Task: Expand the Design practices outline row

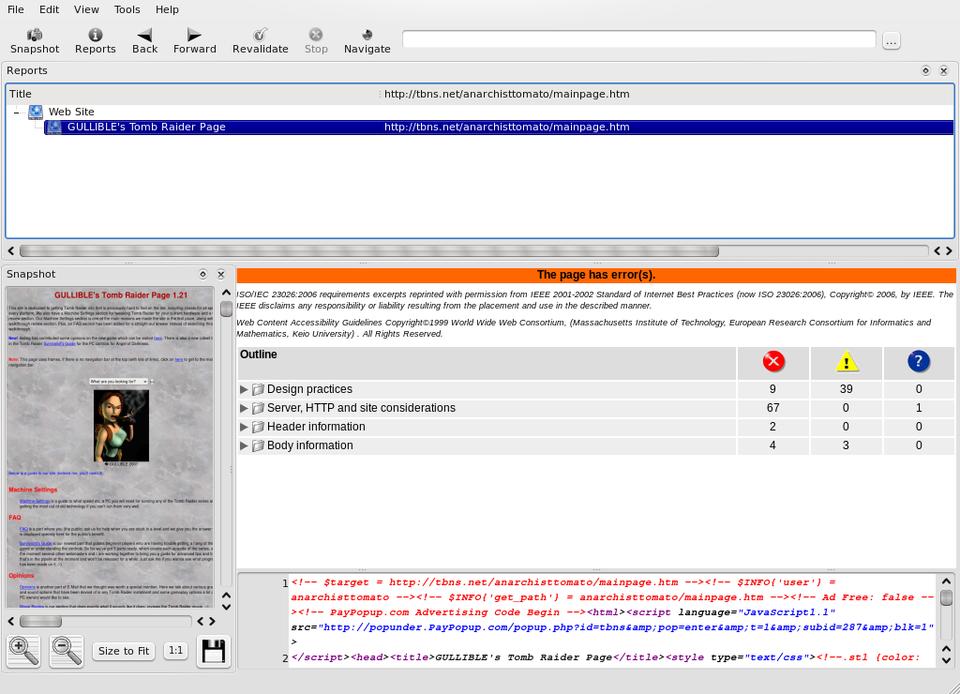Action: [244, 389]
